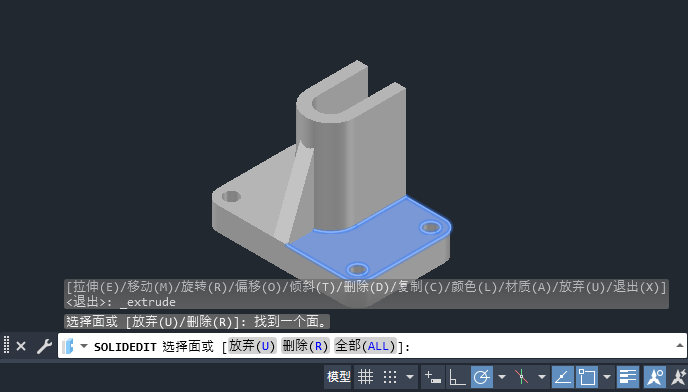Choose 放弃(U) option in command line
This screenshot has width=688, height=392.
252,346
